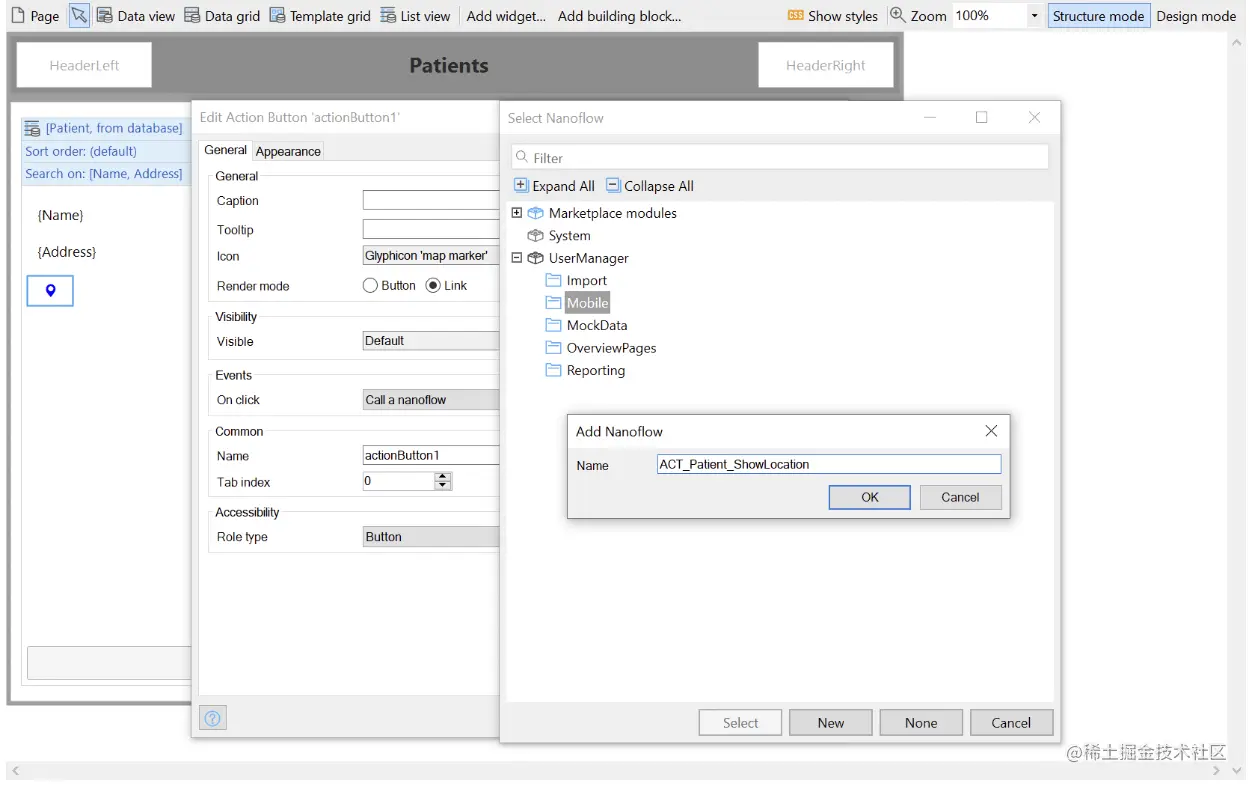The image size is (1249, 785).
Task: Select the MockData folder
Action: [597, 325]
